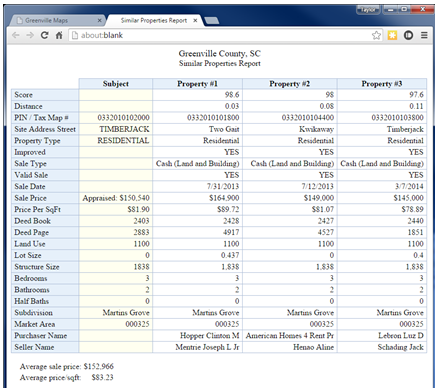
Task: Click lot size value 0.437
Action: [x=230, y=255]
